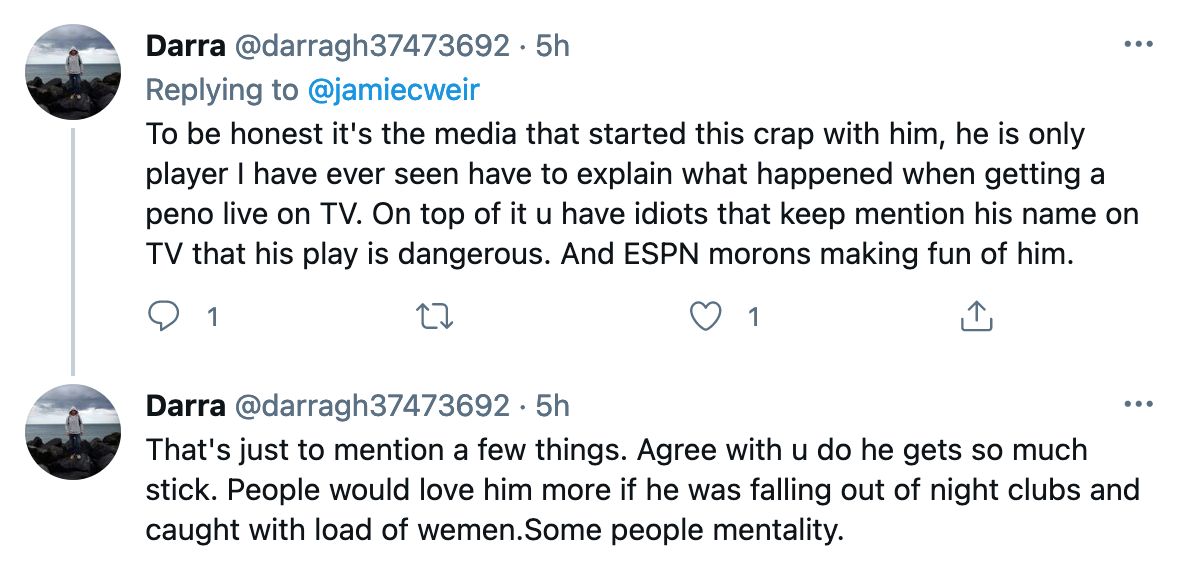The height and width of the screenshot is (564, 1182).
Task: Open the tweet mentioning night clubs
Action: tap(640, 490)
